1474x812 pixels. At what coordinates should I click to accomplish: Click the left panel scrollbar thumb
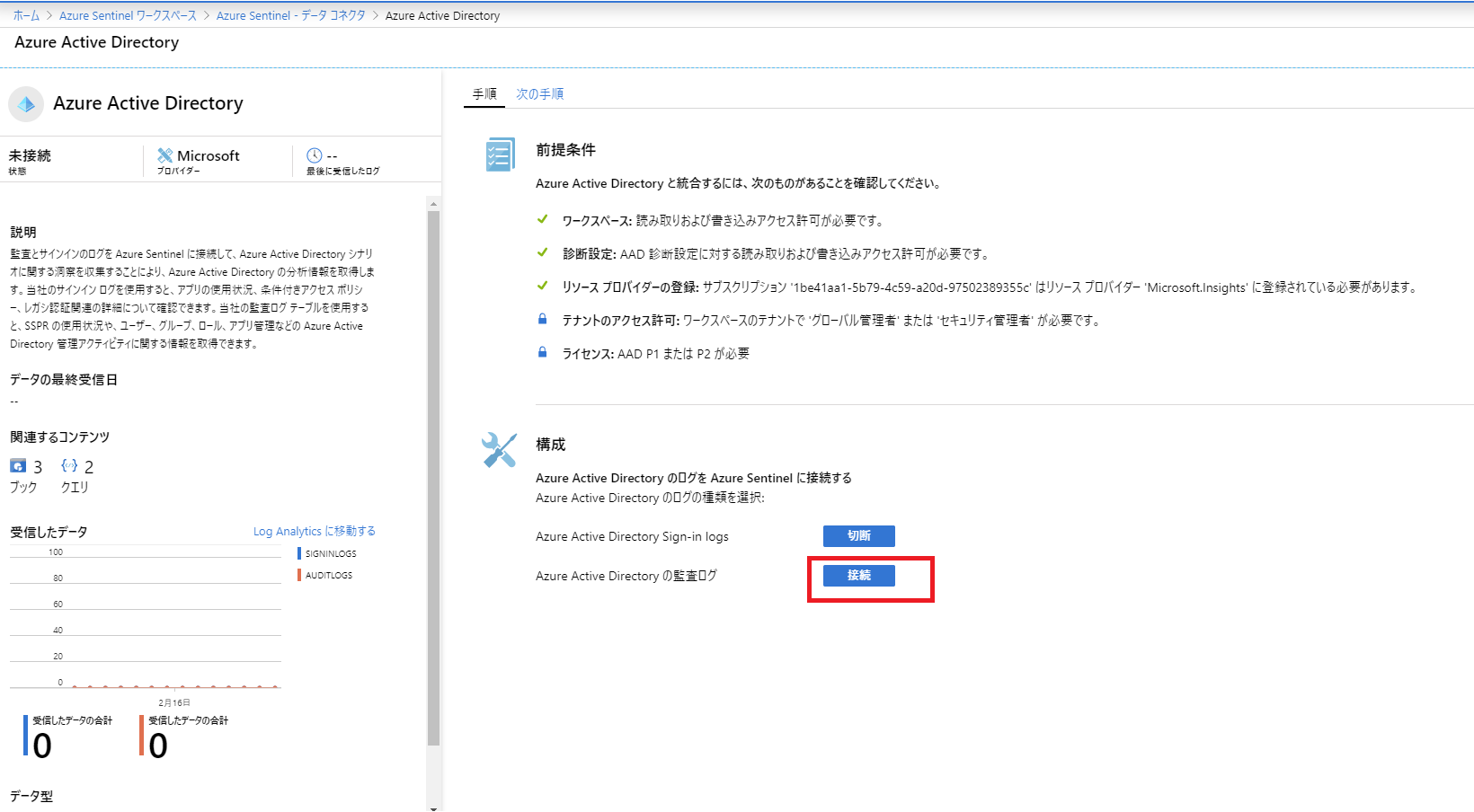click(434, 478)
